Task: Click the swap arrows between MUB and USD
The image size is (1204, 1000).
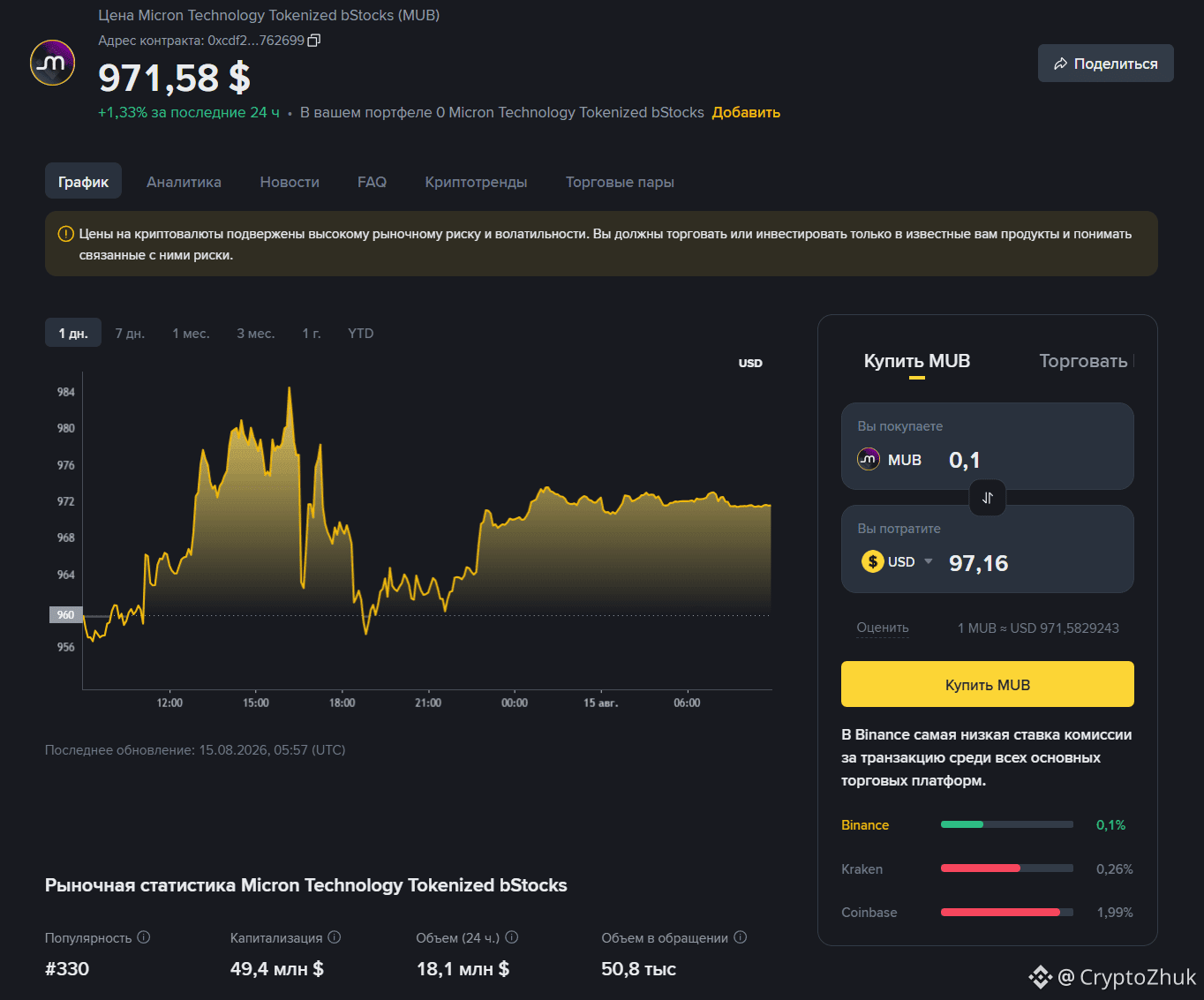Action: click(988, 498)
